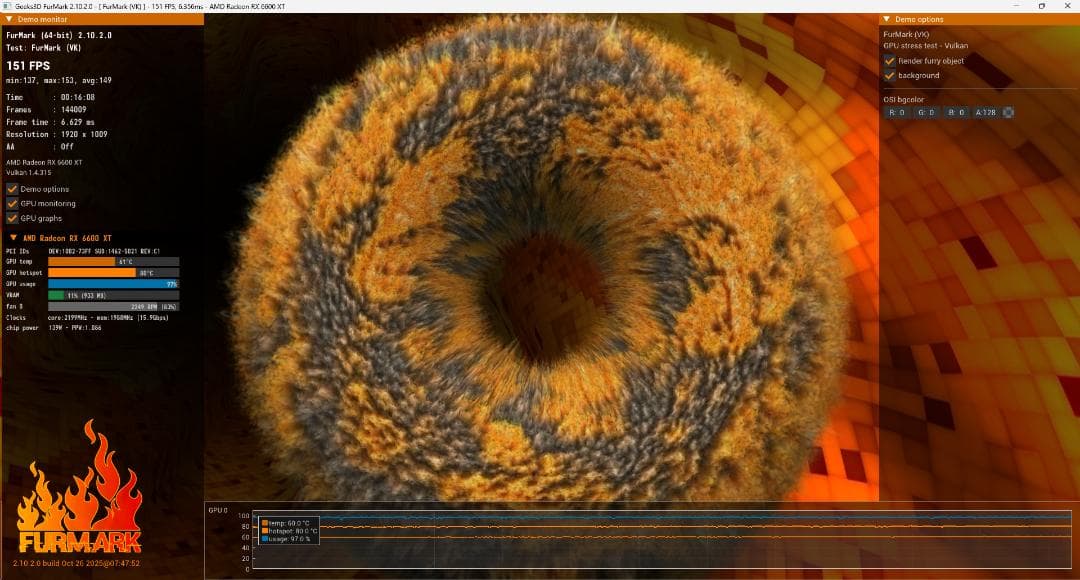Viewport: 1080px width, 580px height.
Task: Click the blue GPU usage bar
Action: coord(113,284)
